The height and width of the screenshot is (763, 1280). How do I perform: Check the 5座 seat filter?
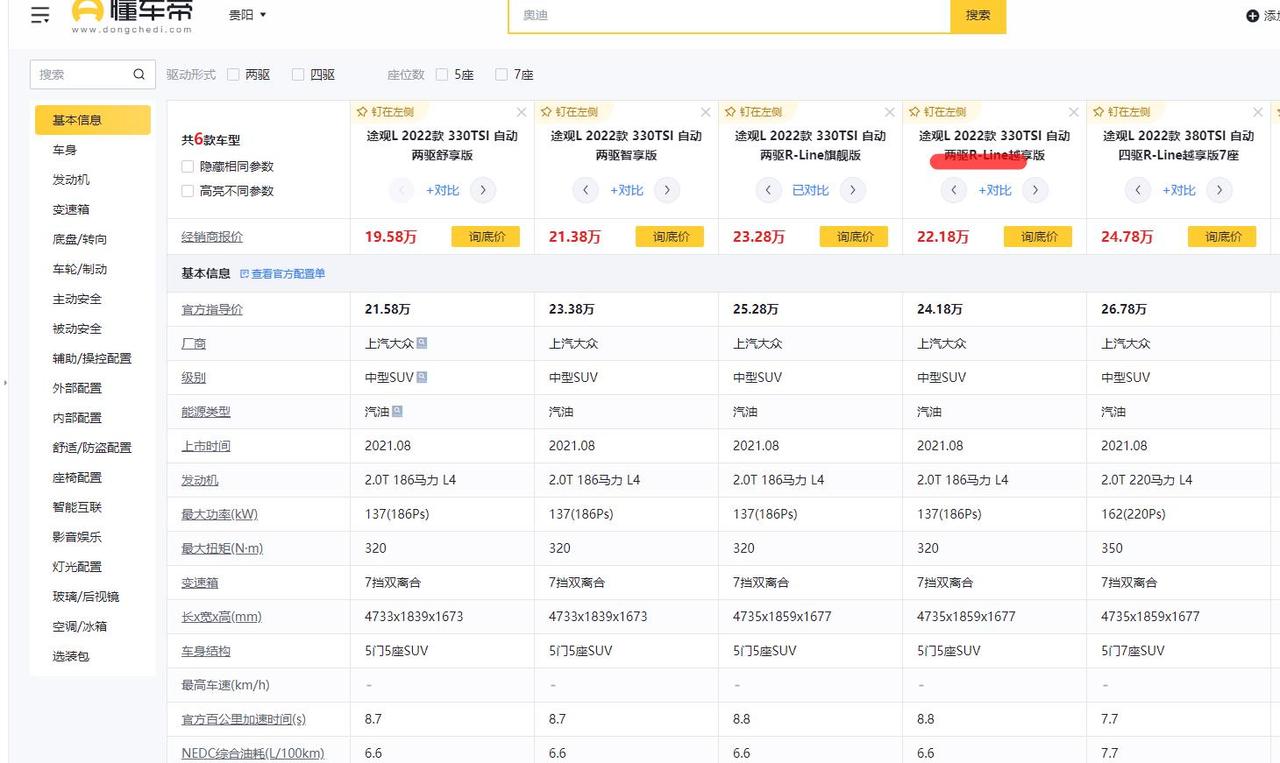(x=442, y=75)
